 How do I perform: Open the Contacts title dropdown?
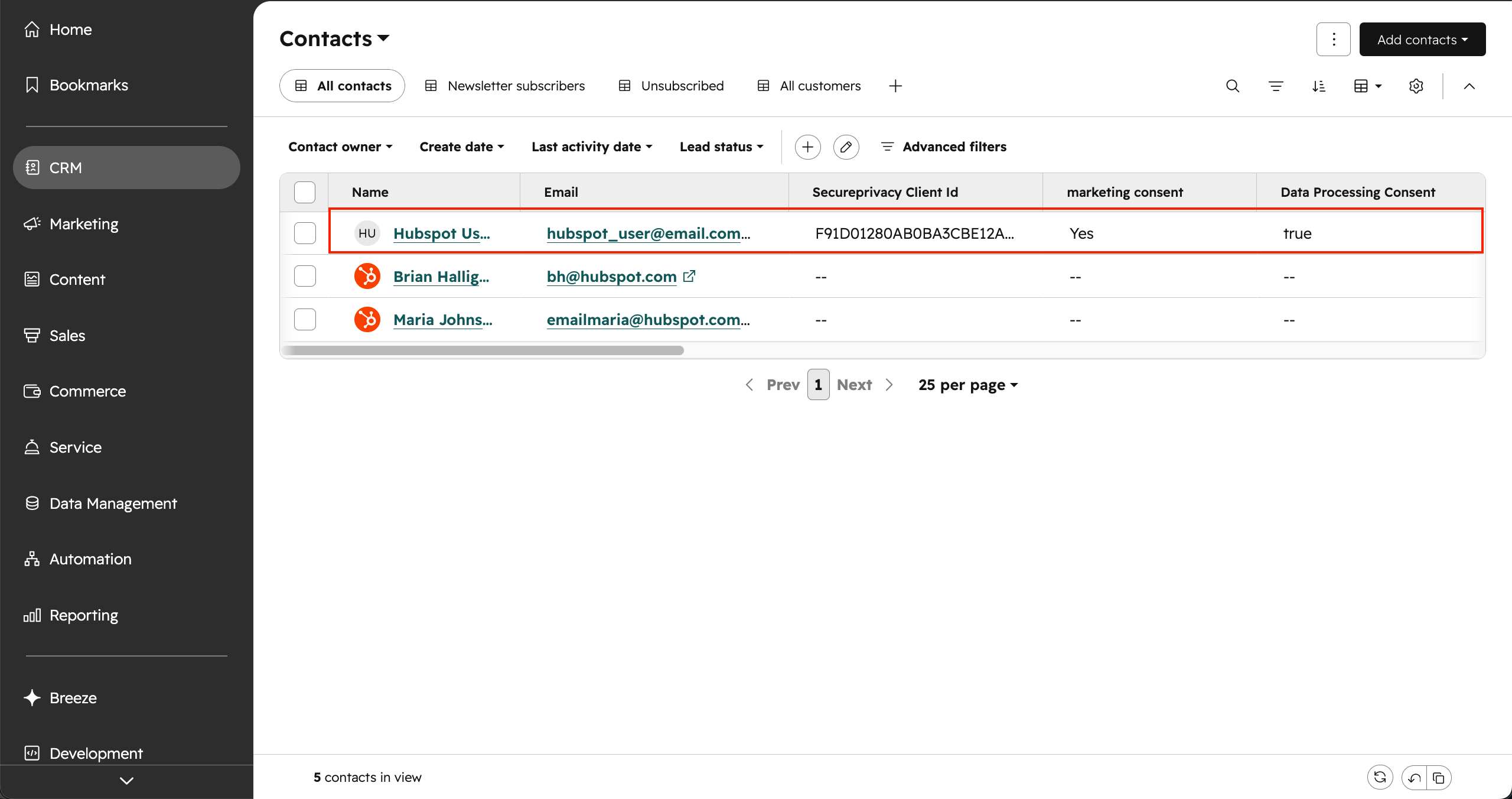pos(334,39)
